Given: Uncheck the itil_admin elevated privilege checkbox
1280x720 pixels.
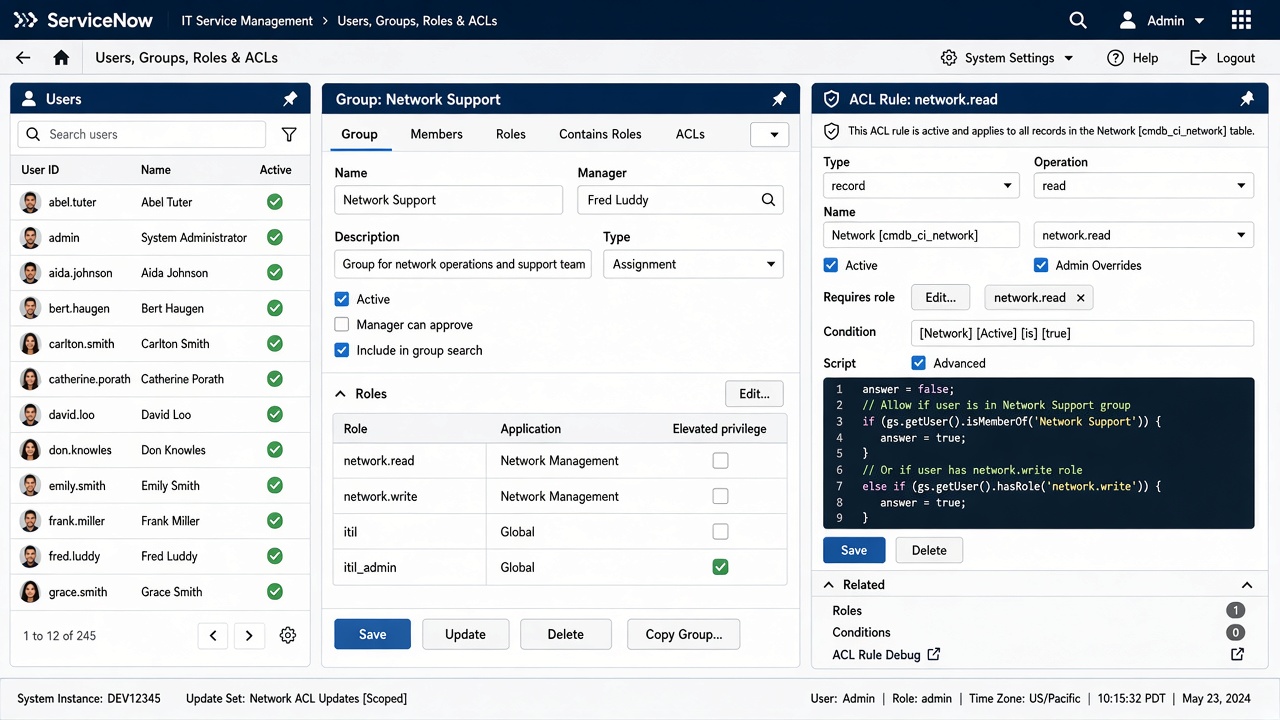Looking at the screenshot, I should point(720,567).
